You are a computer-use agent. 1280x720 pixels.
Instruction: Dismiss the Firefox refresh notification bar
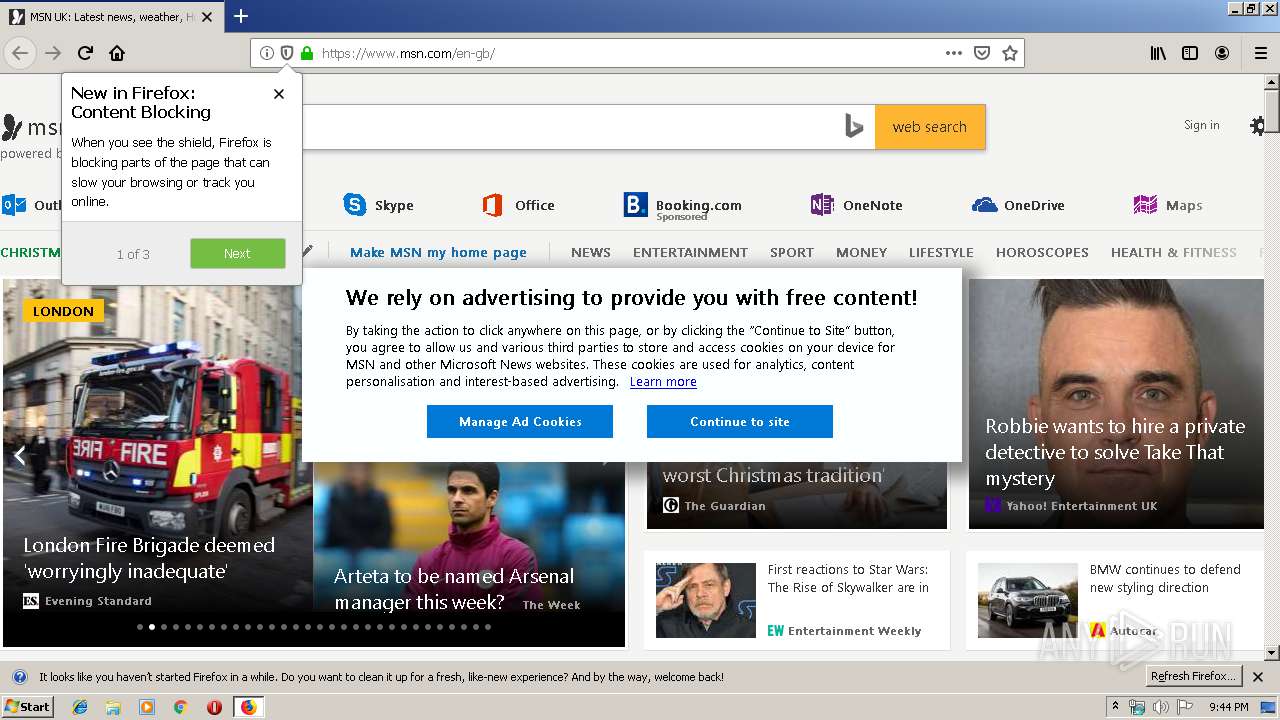tap(1258, 677)
